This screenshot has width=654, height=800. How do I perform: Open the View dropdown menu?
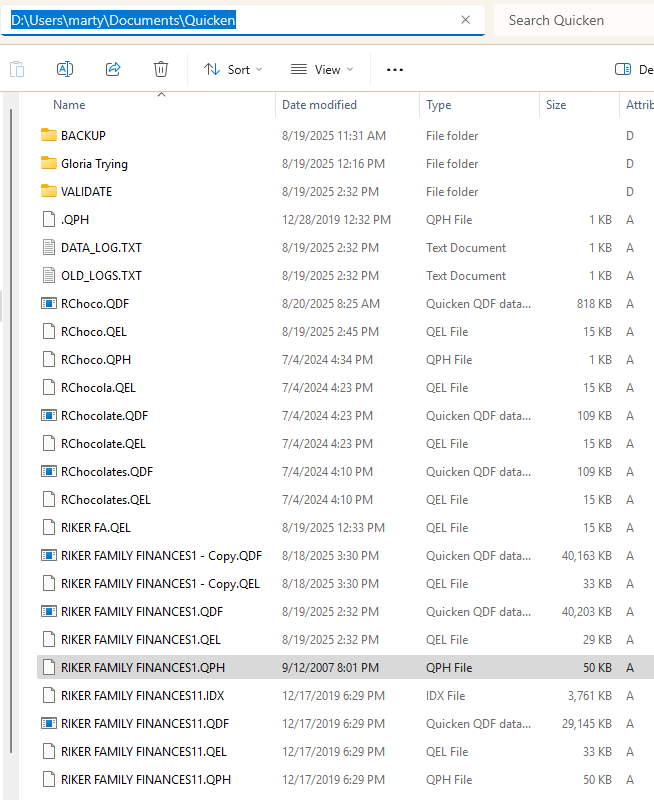click(322, 69)
